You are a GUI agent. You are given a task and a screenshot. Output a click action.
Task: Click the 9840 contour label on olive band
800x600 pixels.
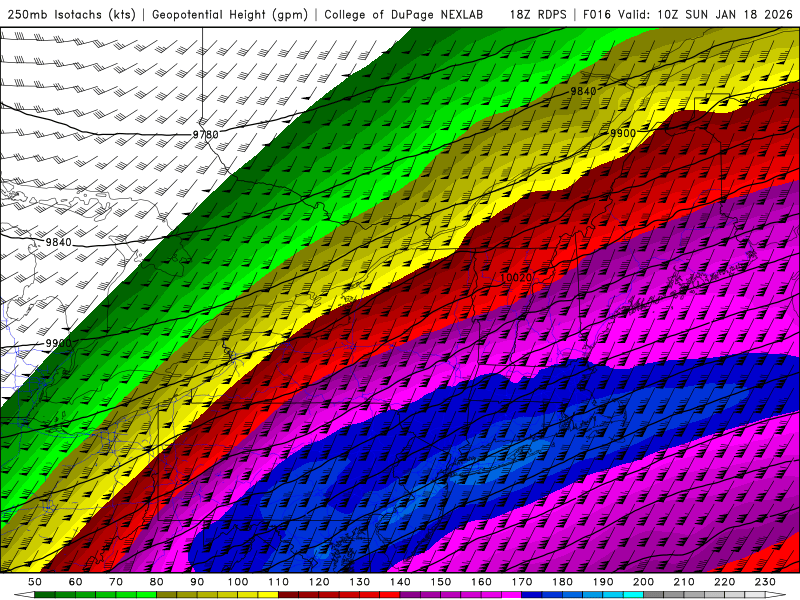pos(583,91)
